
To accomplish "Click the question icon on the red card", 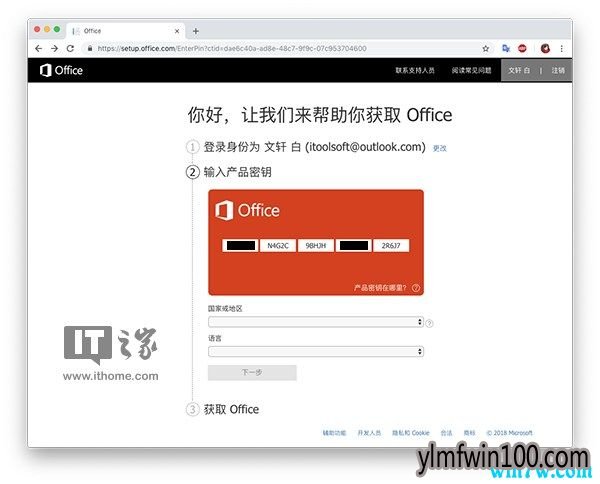I will tap(416, 288).
